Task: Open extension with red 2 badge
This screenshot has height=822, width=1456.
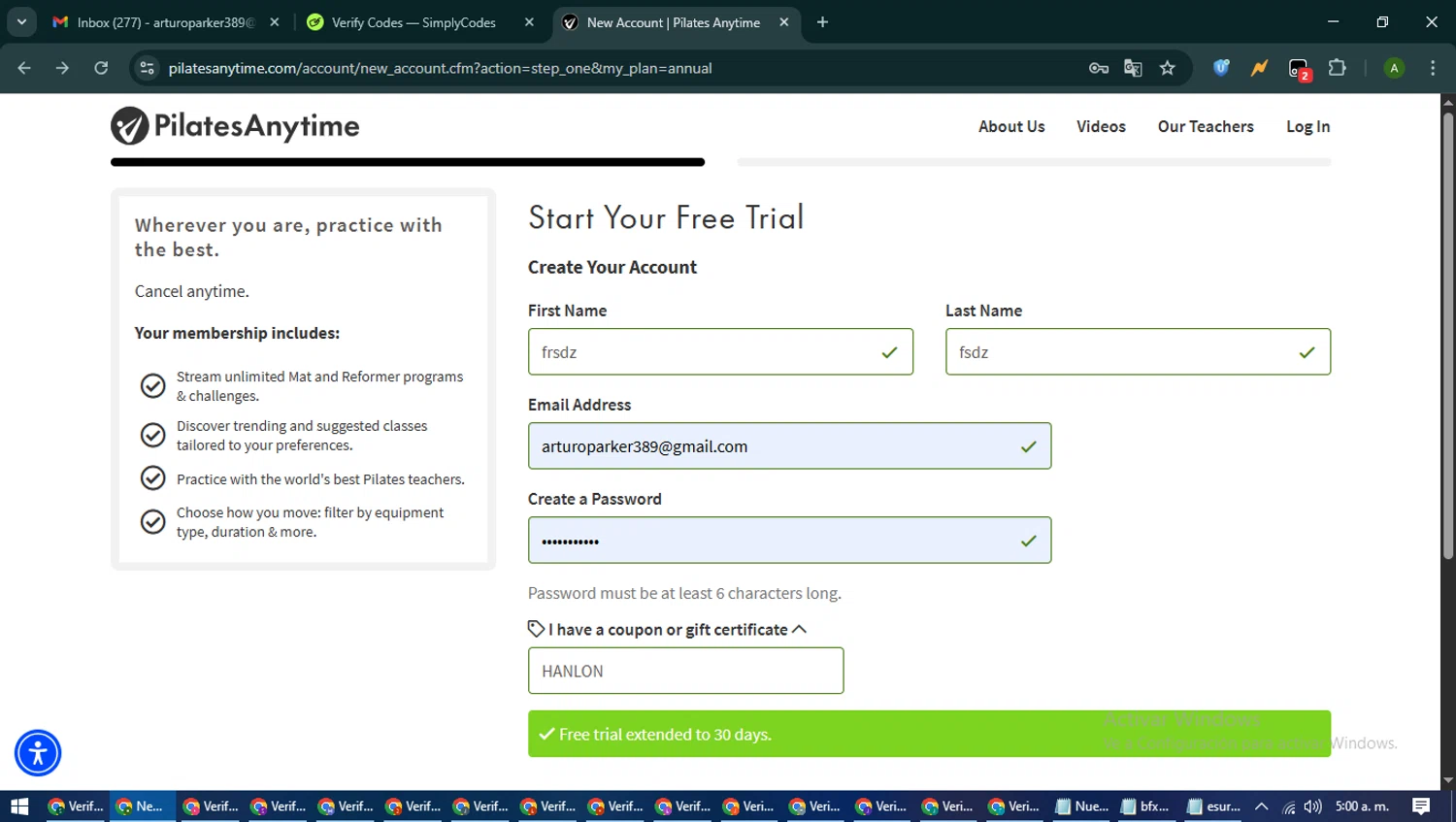Action: [1300, 69]
